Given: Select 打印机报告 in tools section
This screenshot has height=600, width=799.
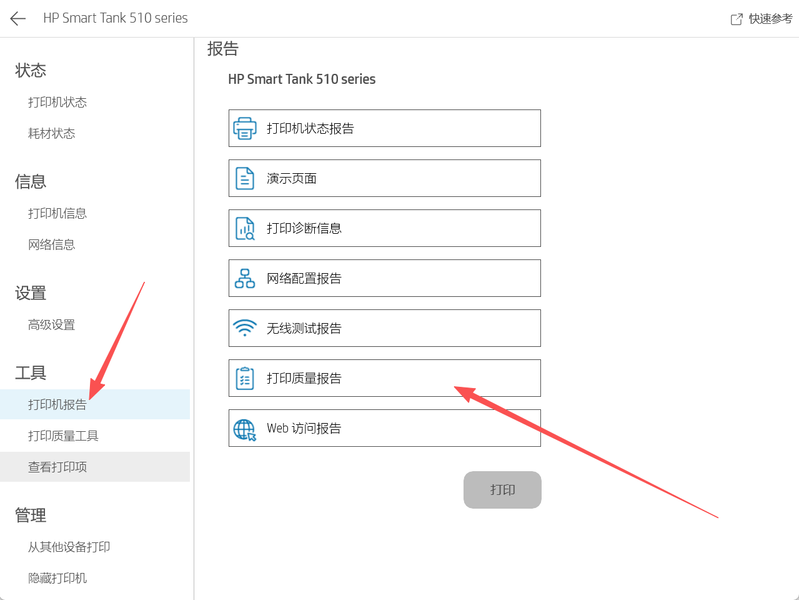Looking at the screenshot, I should [57, 405].
